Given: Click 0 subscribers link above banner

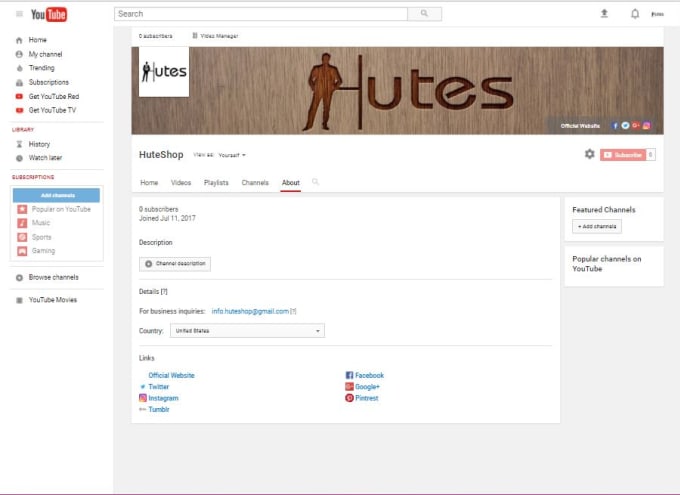Looking at the screenshot, I should (x=156, y=36).
